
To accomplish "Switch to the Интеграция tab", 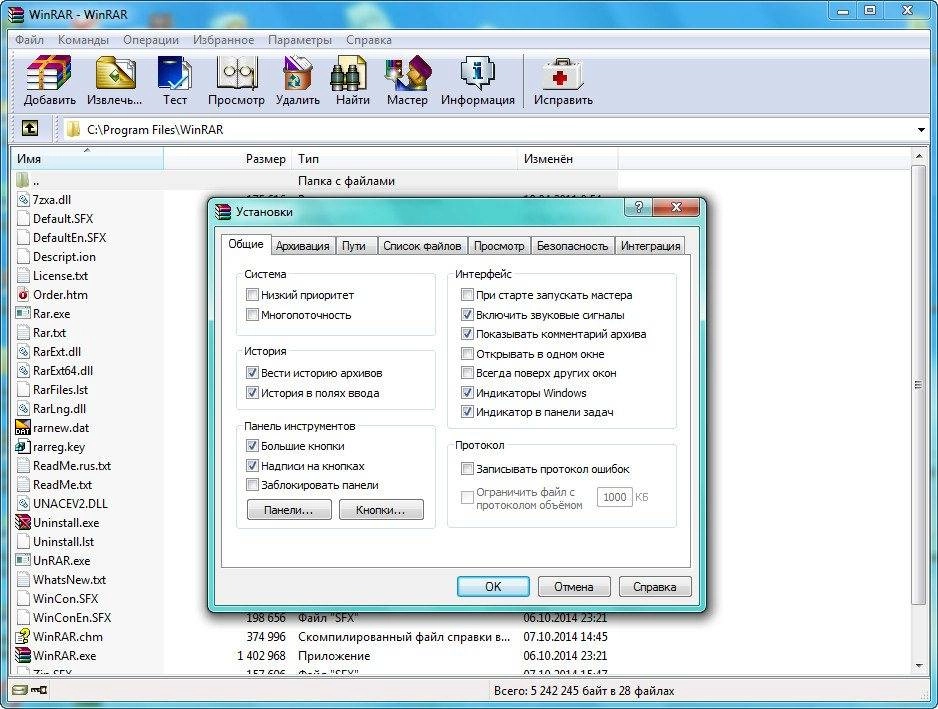I will click(650, 246).
